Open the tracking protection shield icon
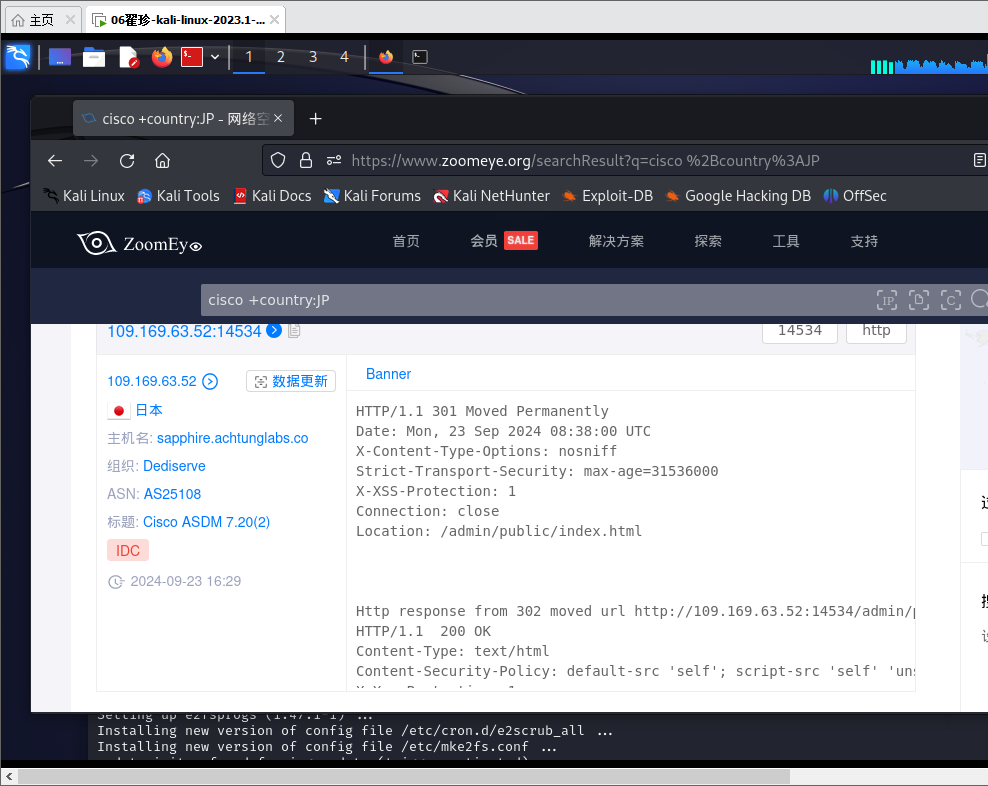Viewport: 988px width, 786px height. coord(278,161)
